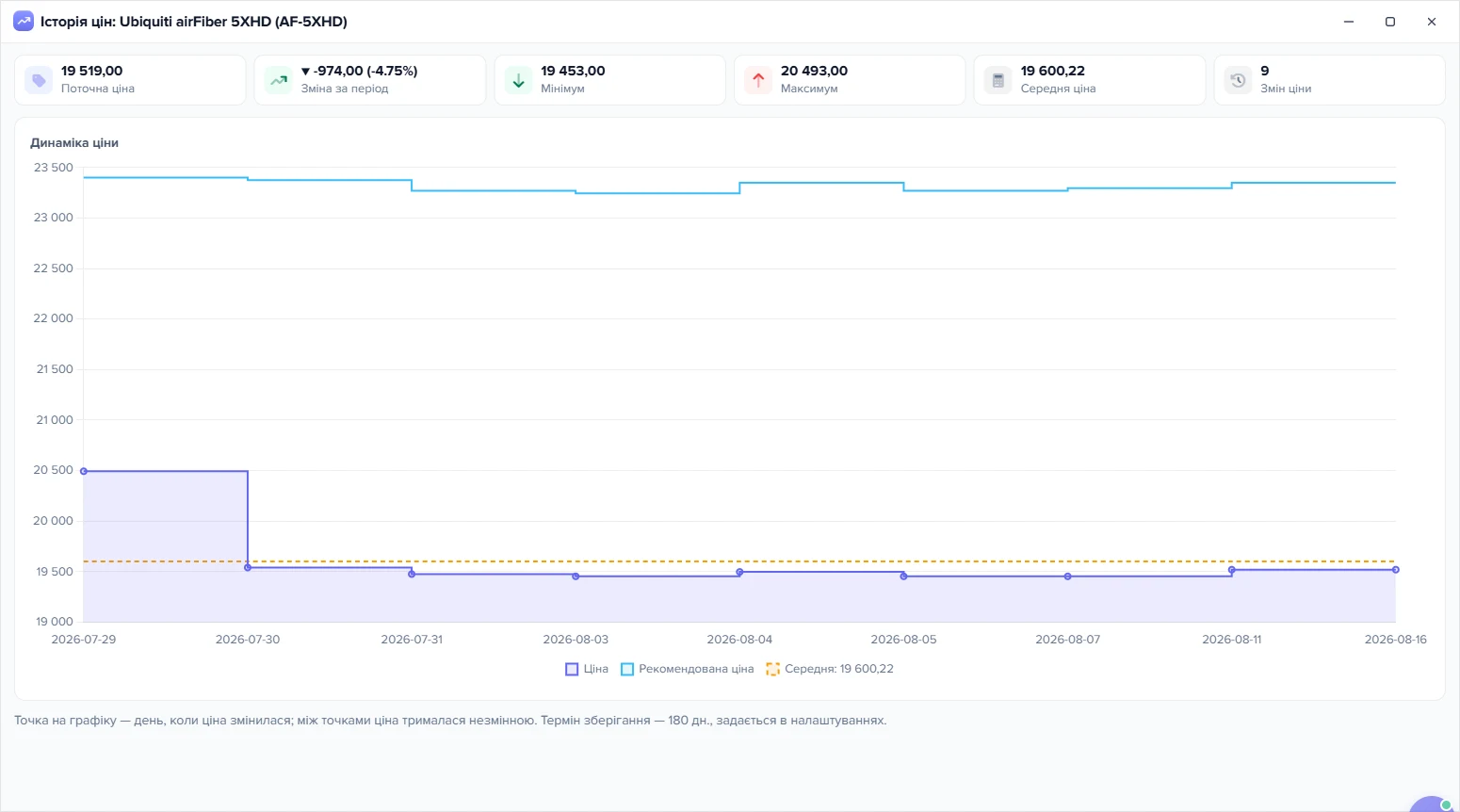1460x812 pixels.
Task: Click the price history icon in title bar
Action: (x=24, y=22)
